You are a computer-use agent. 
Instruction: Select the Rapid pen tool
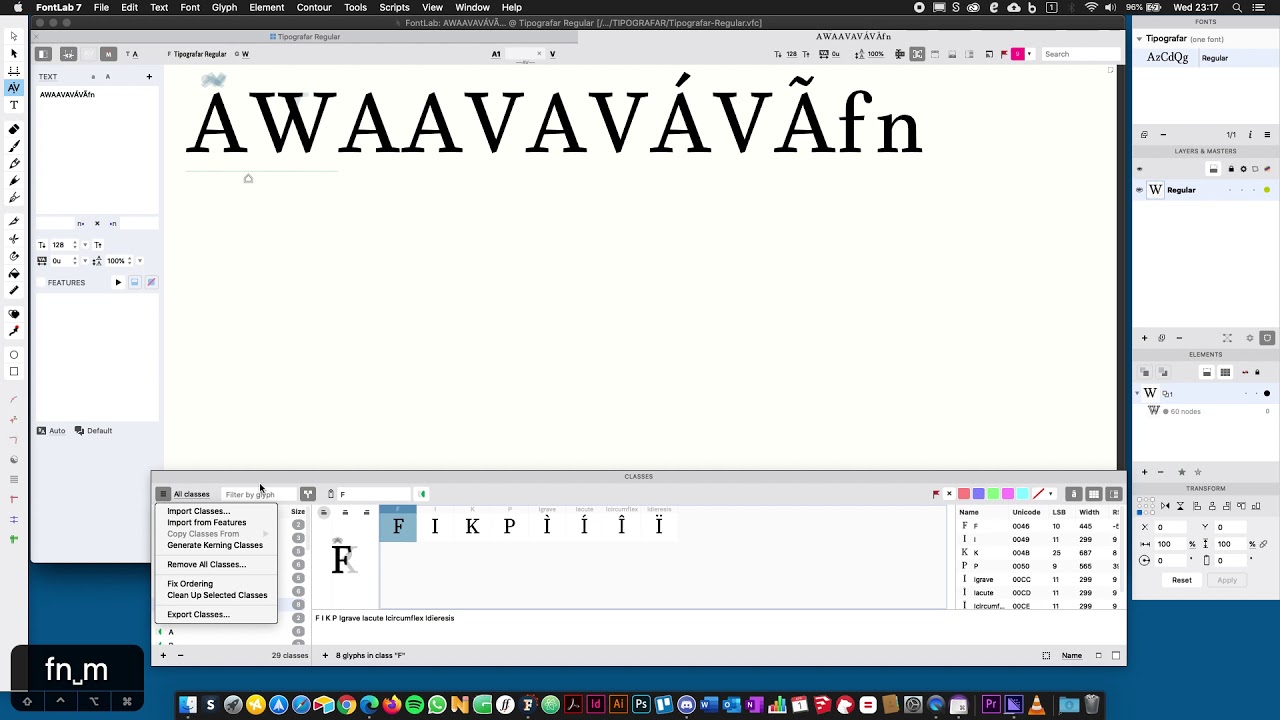coord(14,180)
